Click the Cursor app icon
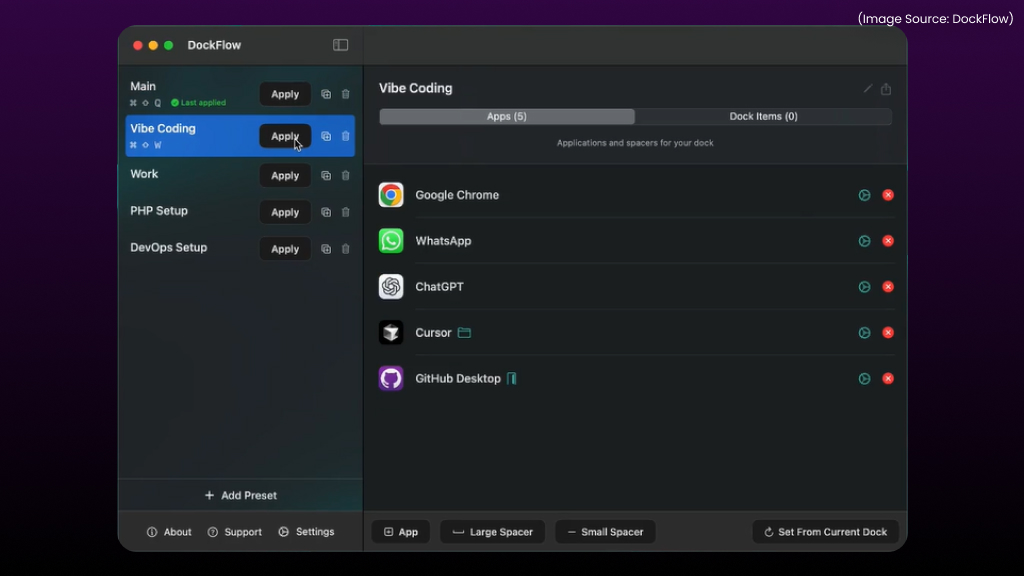 point(391,333)
